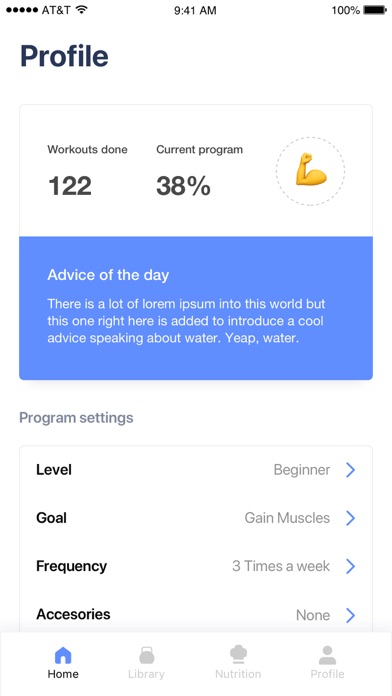
Task: Select the Profile person icon
Action: point(327,655)
